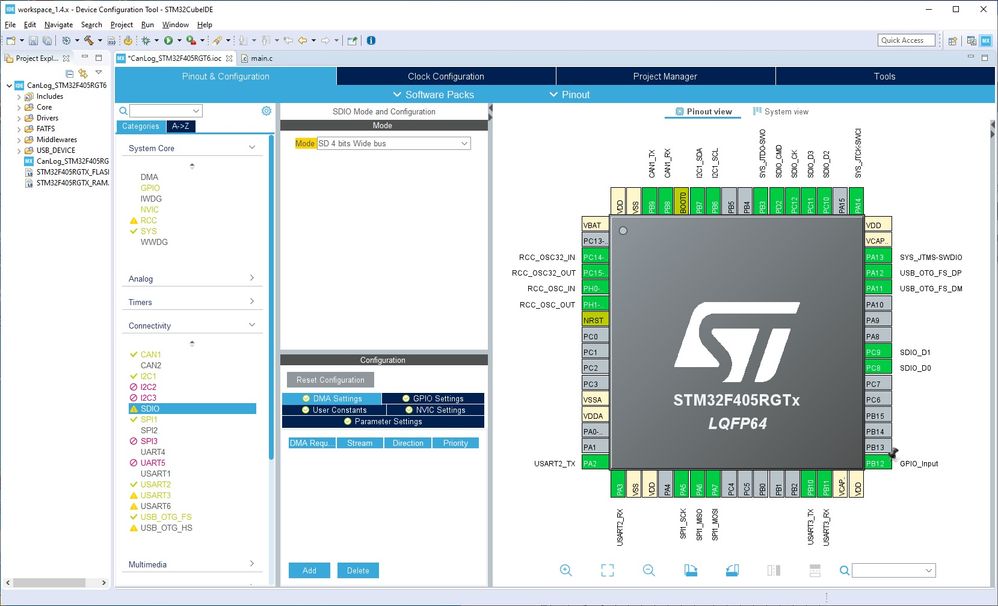Viewport: 998px width, 606px height.
Task: Click Link with Editor icon in Project Explorer
Action: (83, 74)
